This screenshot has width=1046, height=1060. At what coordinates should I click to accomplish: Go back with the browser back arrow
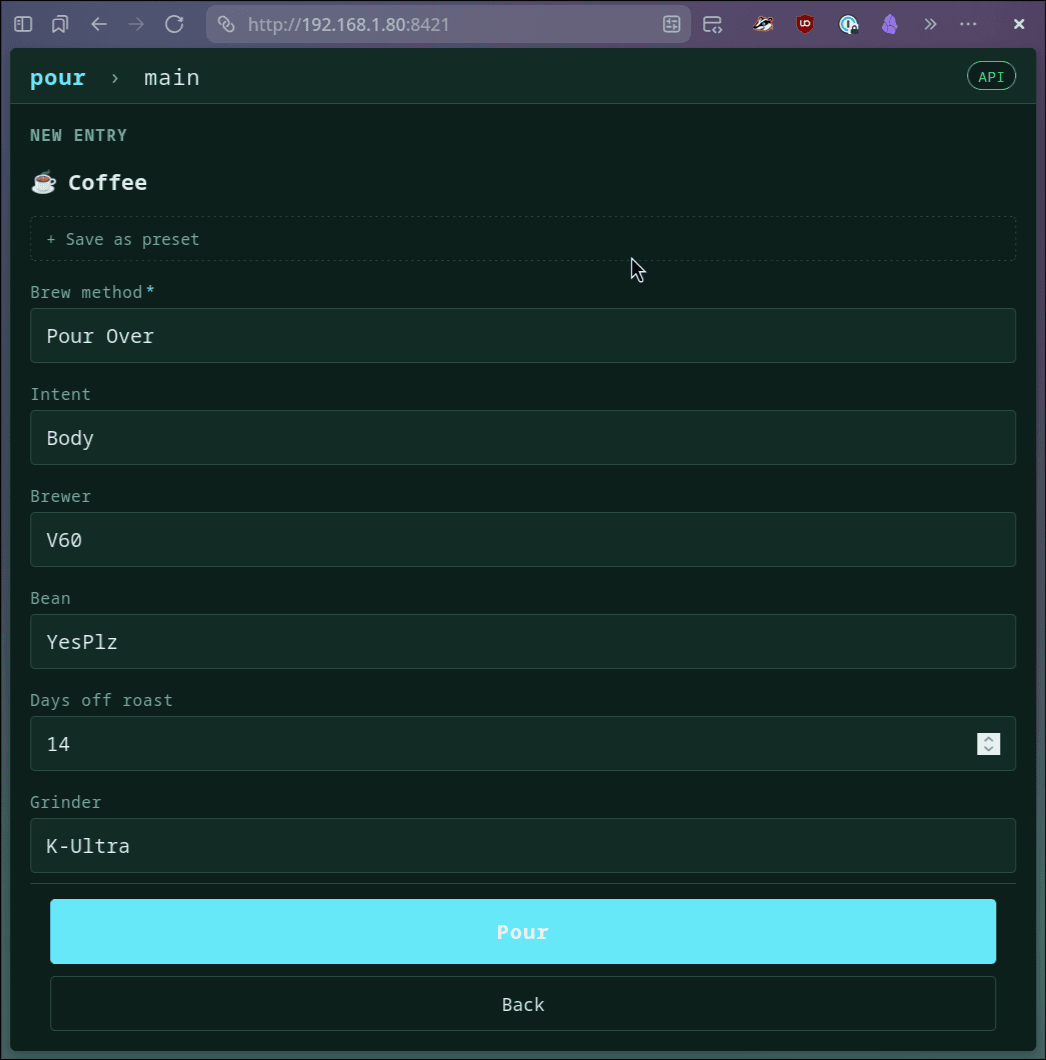click(99, 24)
